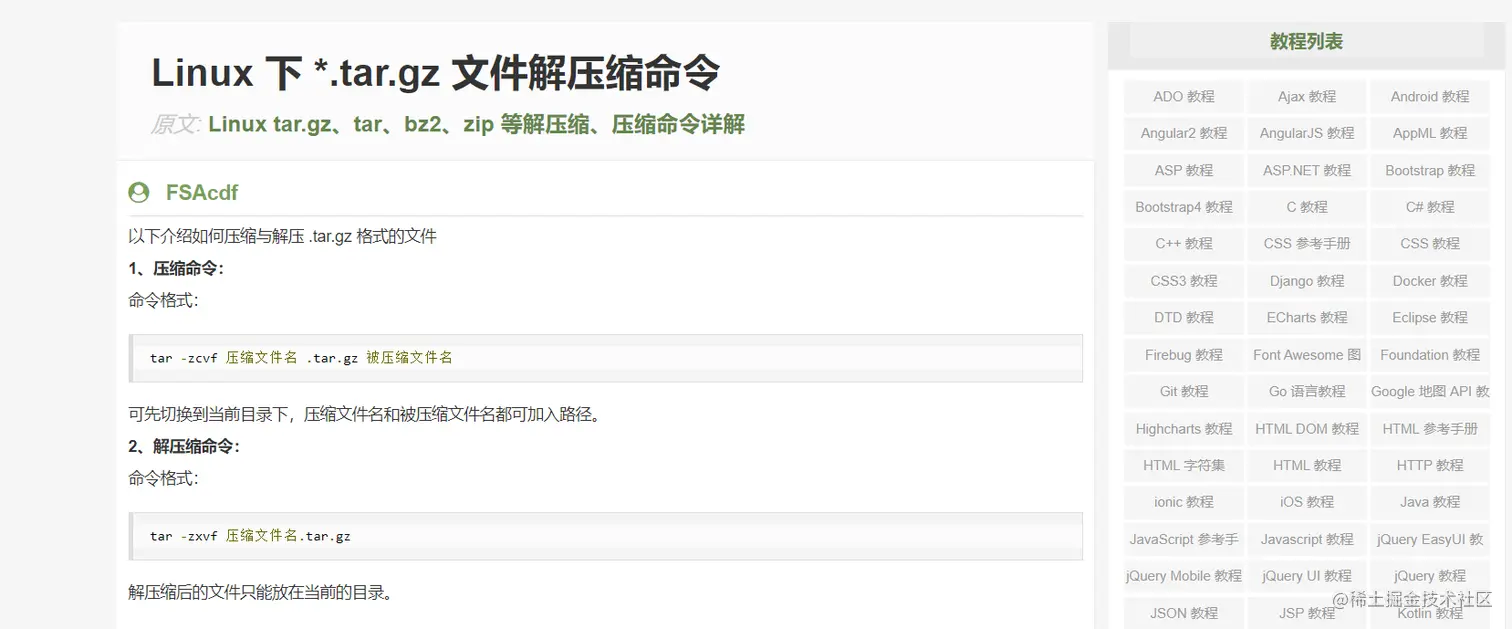The height and width of the screenshot is (629, 1512).
Task: Click the intro line about .tar.gz 格式的文件
Action: (x=283, y=236)
